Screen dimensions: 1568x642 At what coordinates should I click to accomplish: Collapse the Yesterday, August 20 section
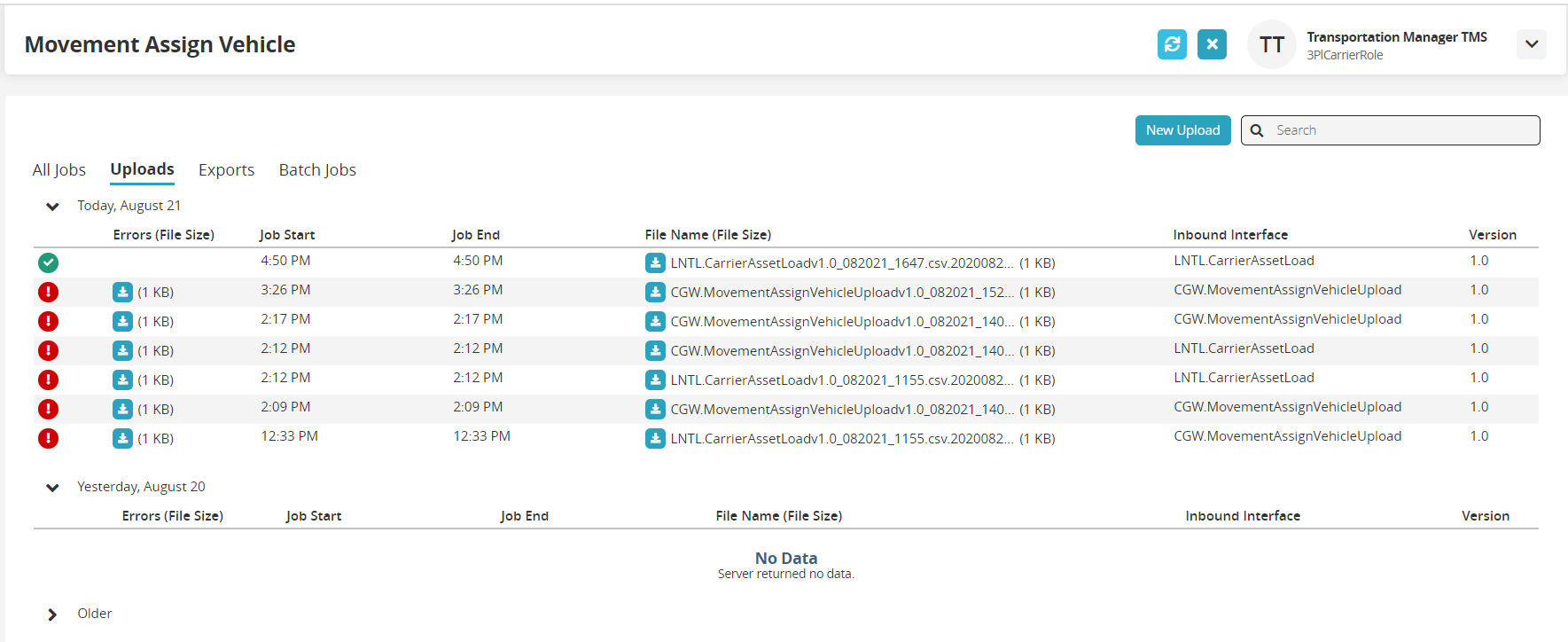(52, 488)
